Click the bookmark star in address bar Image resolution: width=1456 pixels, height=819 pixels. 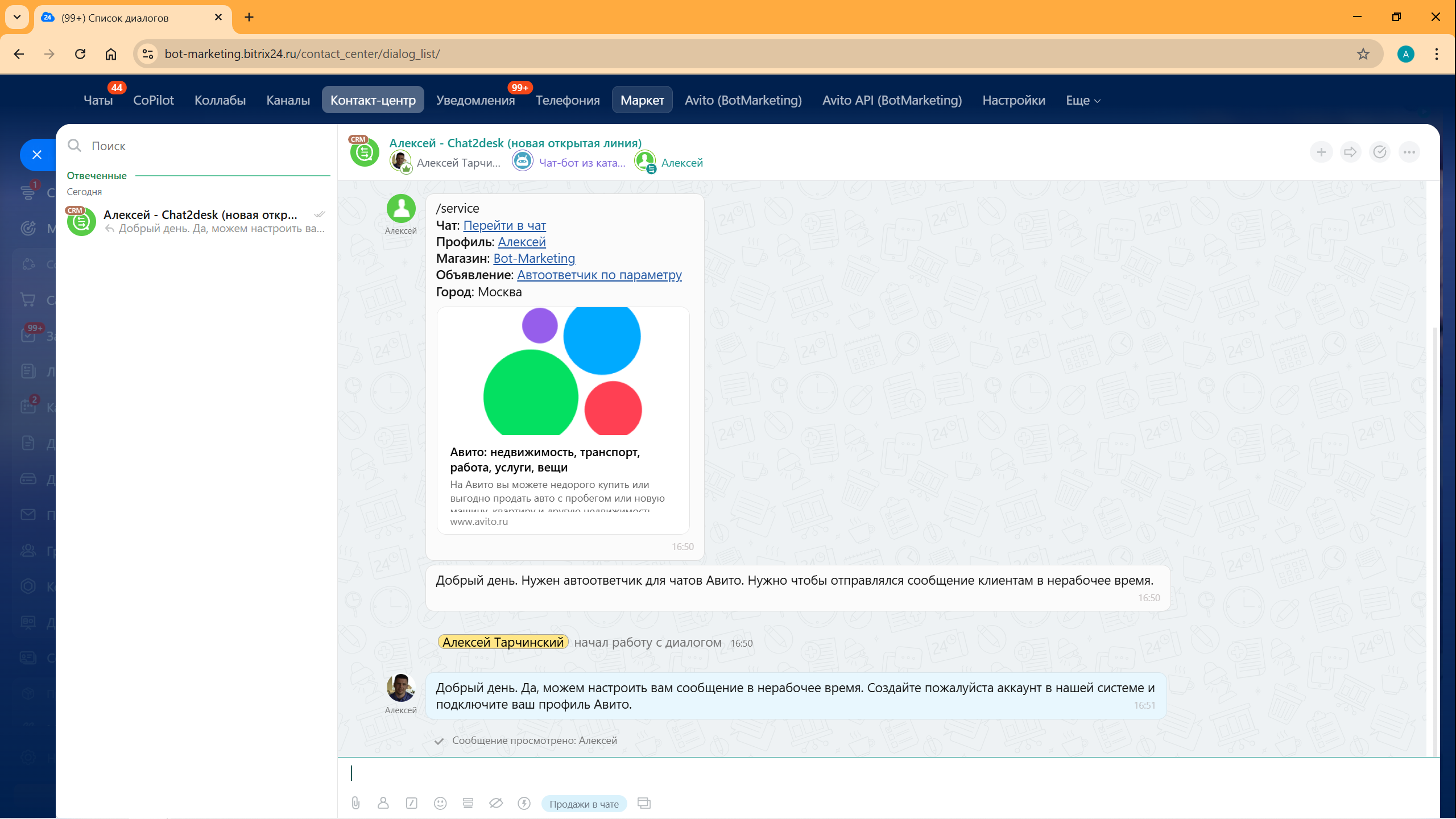[x=1363, y=54]
